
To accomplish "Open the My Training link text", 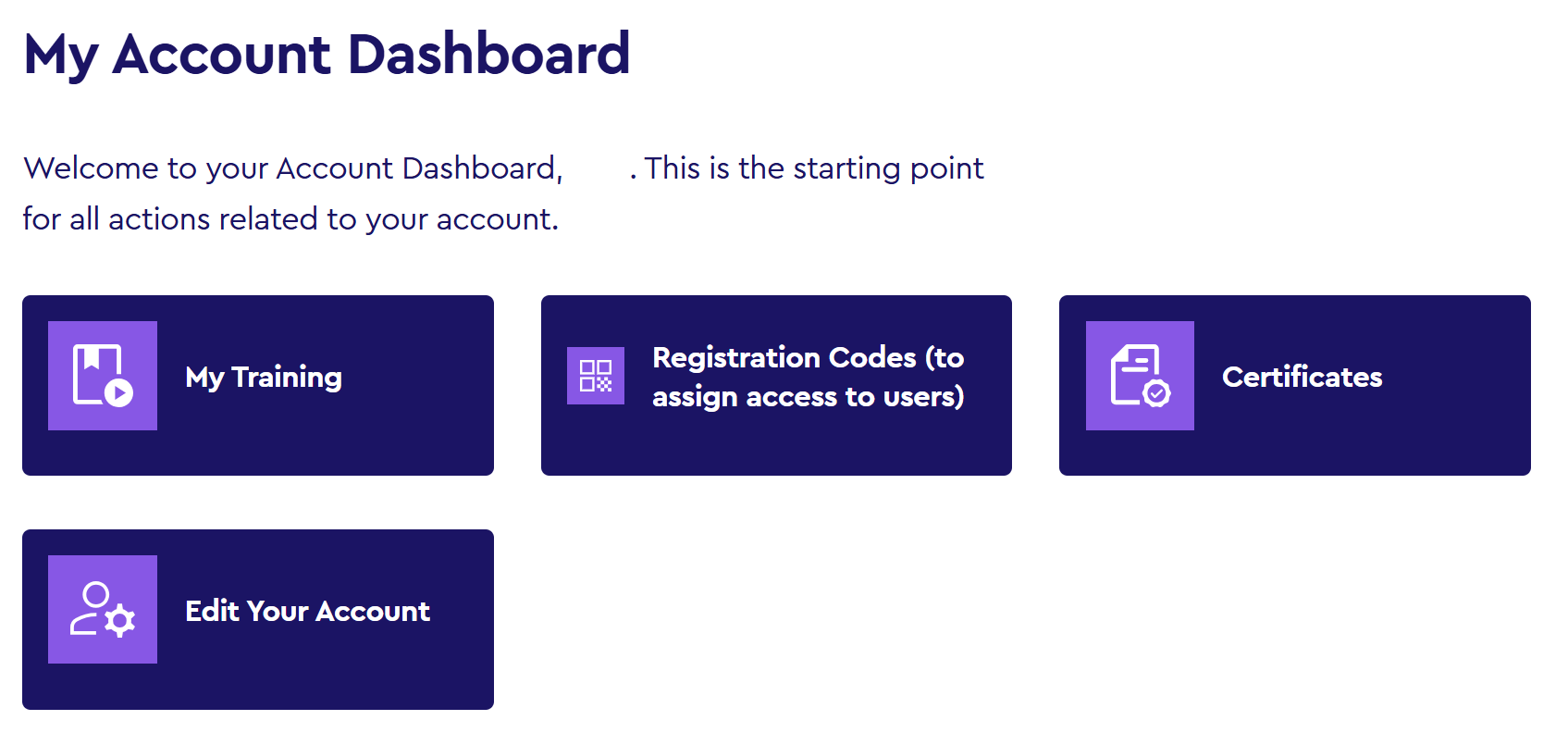I will [264, 377].
